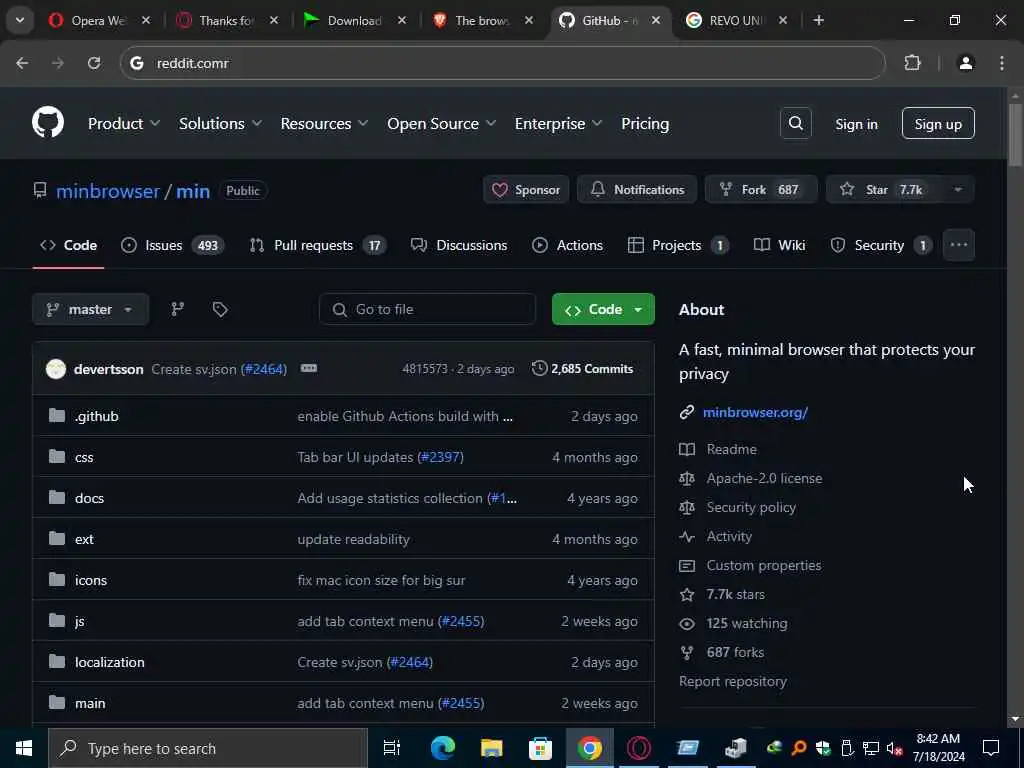Open the Windows Start button
Screen dimensions: 1024x768
coord(24,748)
